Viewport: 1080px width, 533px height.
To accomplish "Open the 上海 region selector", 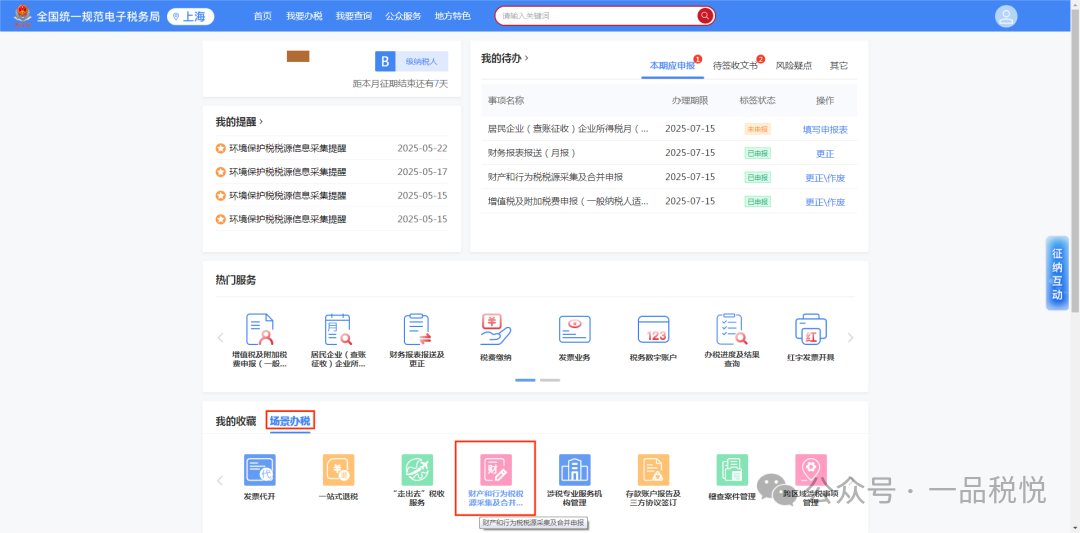I will [191, 16].
